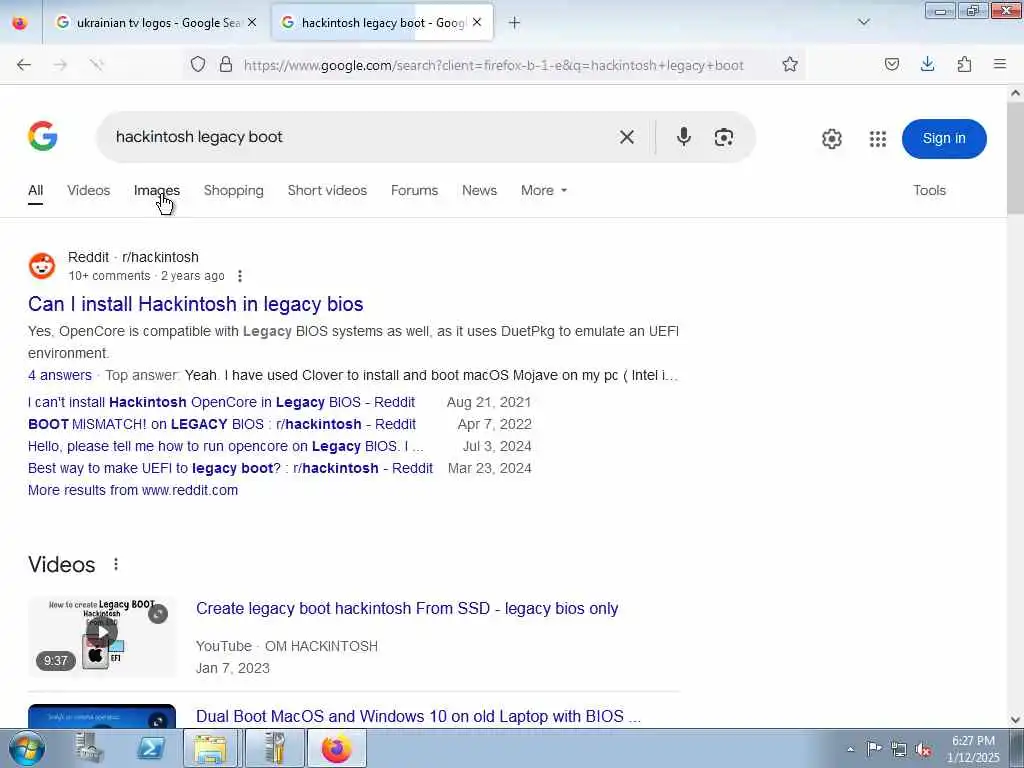Open 'Dual Boot MacOS and Windows 10' video link
Image resolution: width=1024 pixels, height=768 pixels.
click(418, 716)
